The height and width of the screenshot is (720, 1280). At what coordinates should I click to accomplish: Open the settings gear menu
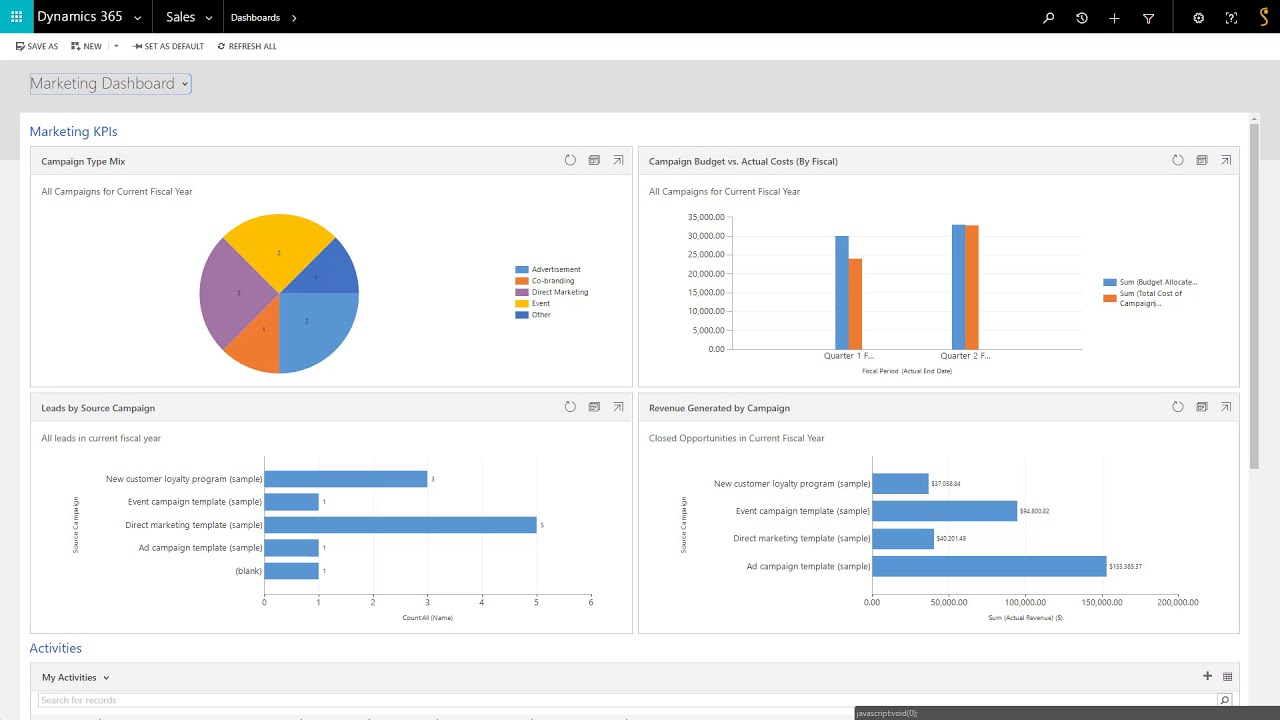coord(1198,17)
